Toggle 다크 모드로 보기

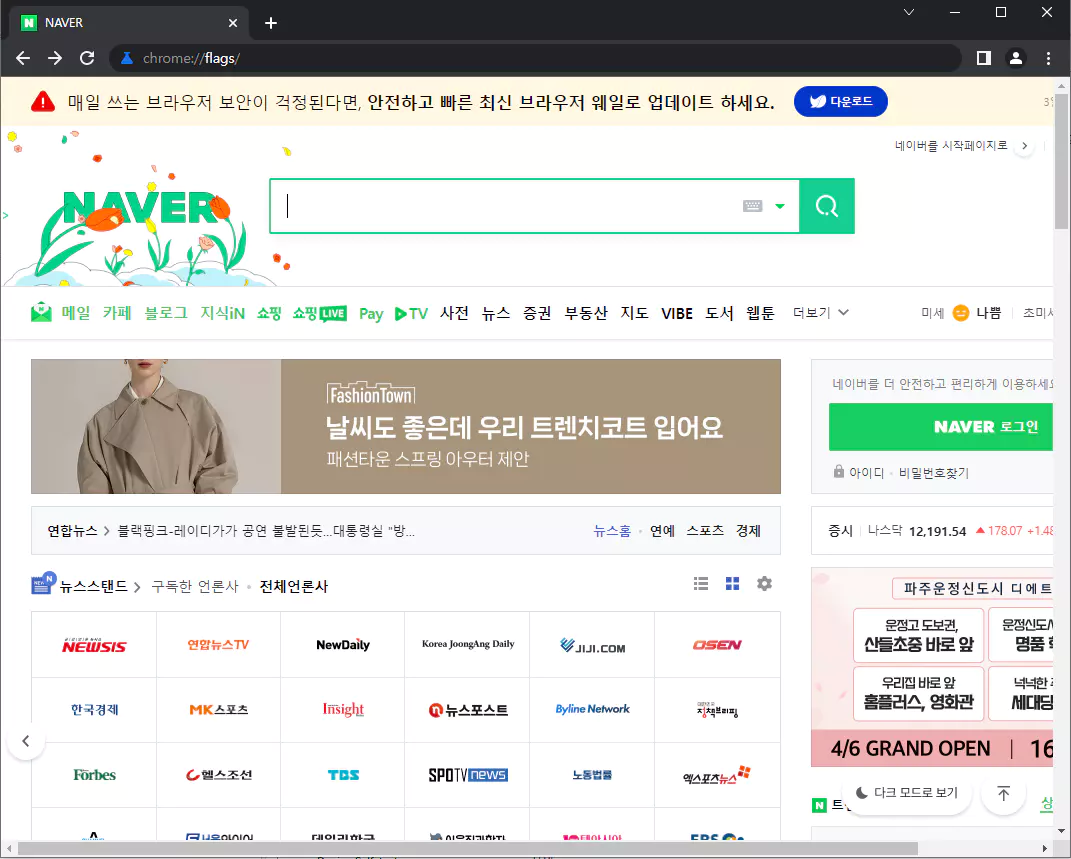[x=907, y=793]
